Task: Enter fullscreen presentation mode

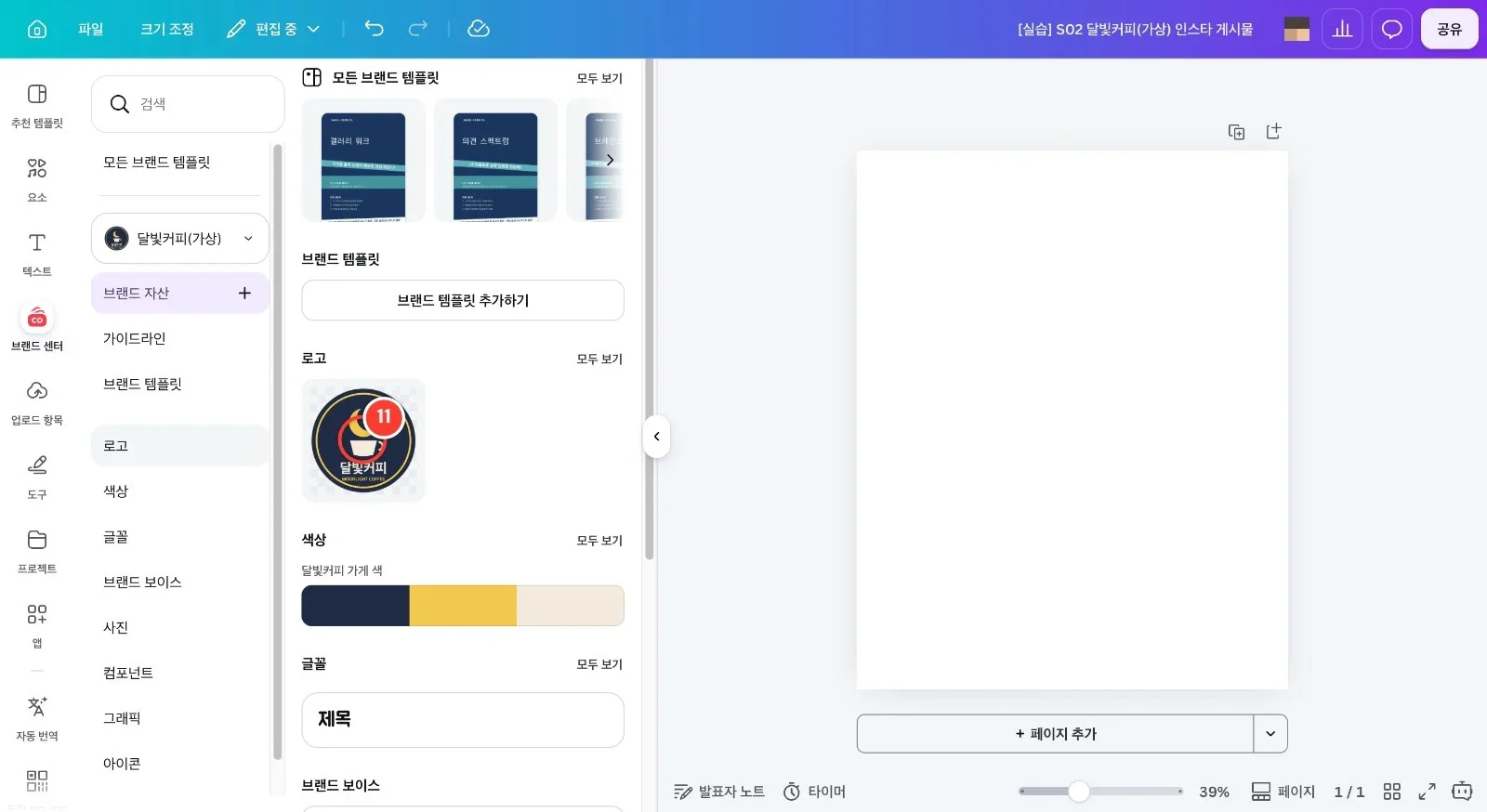Action: [1427, 792]
